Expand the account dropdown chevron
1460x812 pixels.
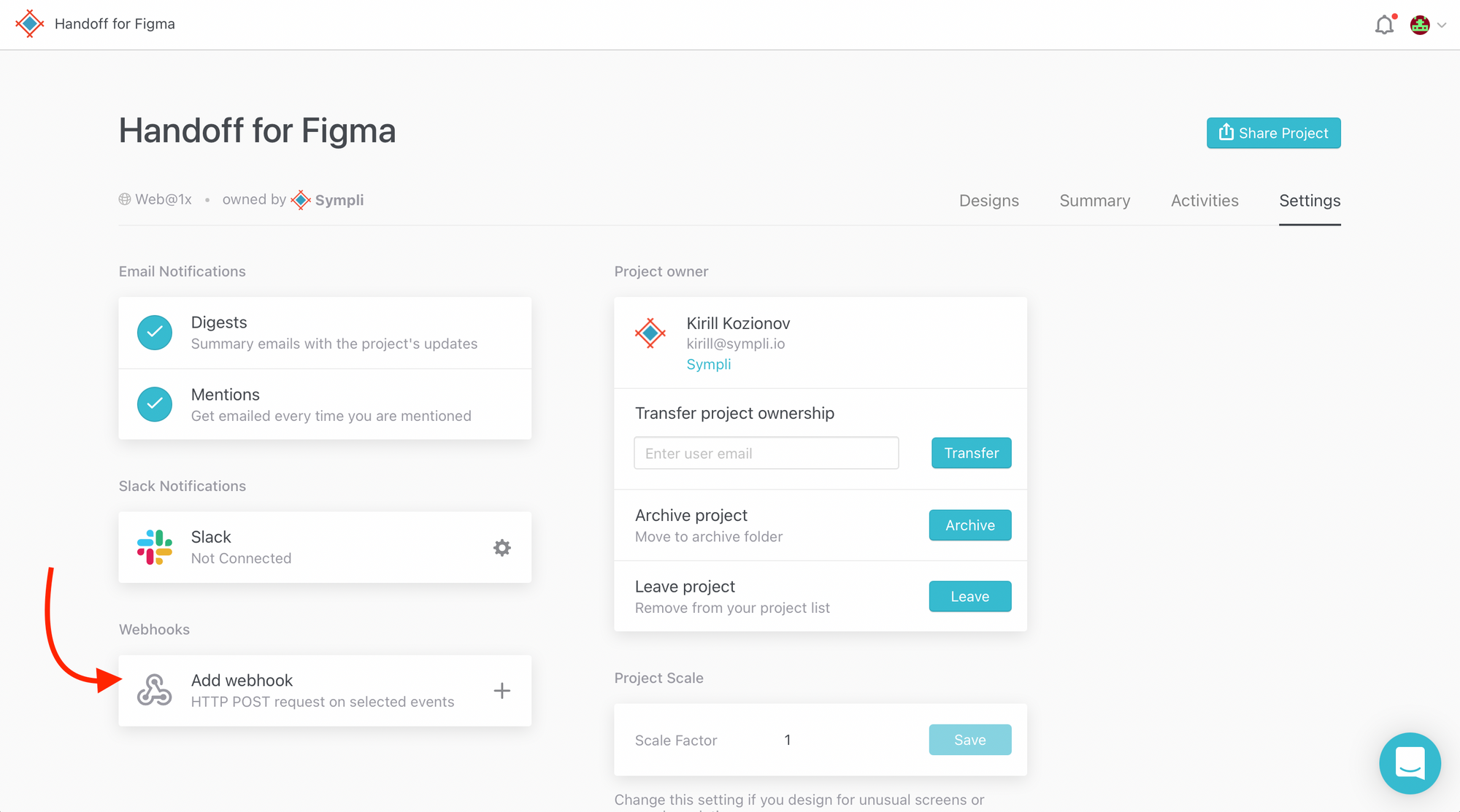tap(1442, 25)
